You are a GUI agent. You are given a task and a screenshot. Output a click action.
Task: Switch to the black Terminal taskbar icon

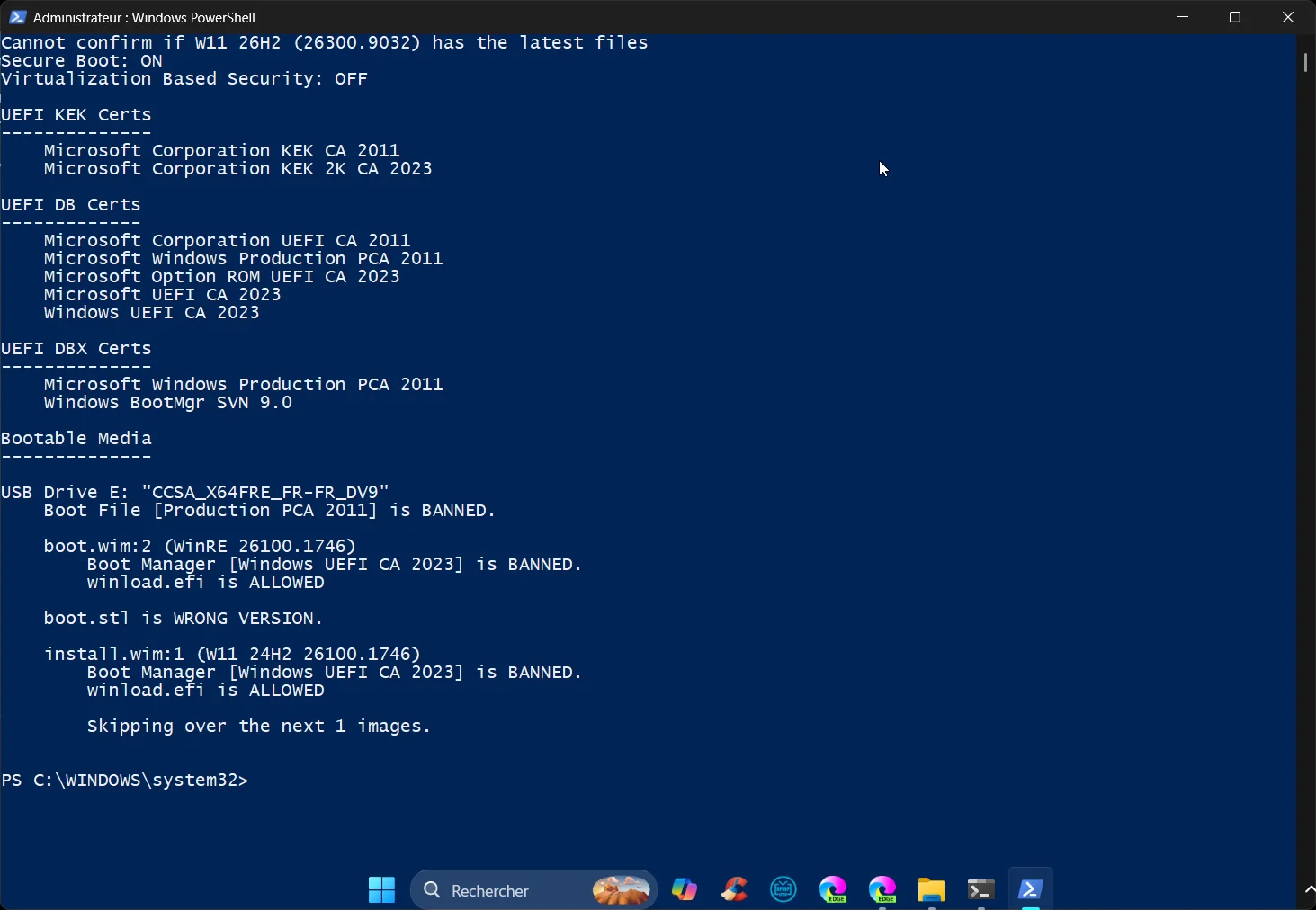[x=980, y=890]
